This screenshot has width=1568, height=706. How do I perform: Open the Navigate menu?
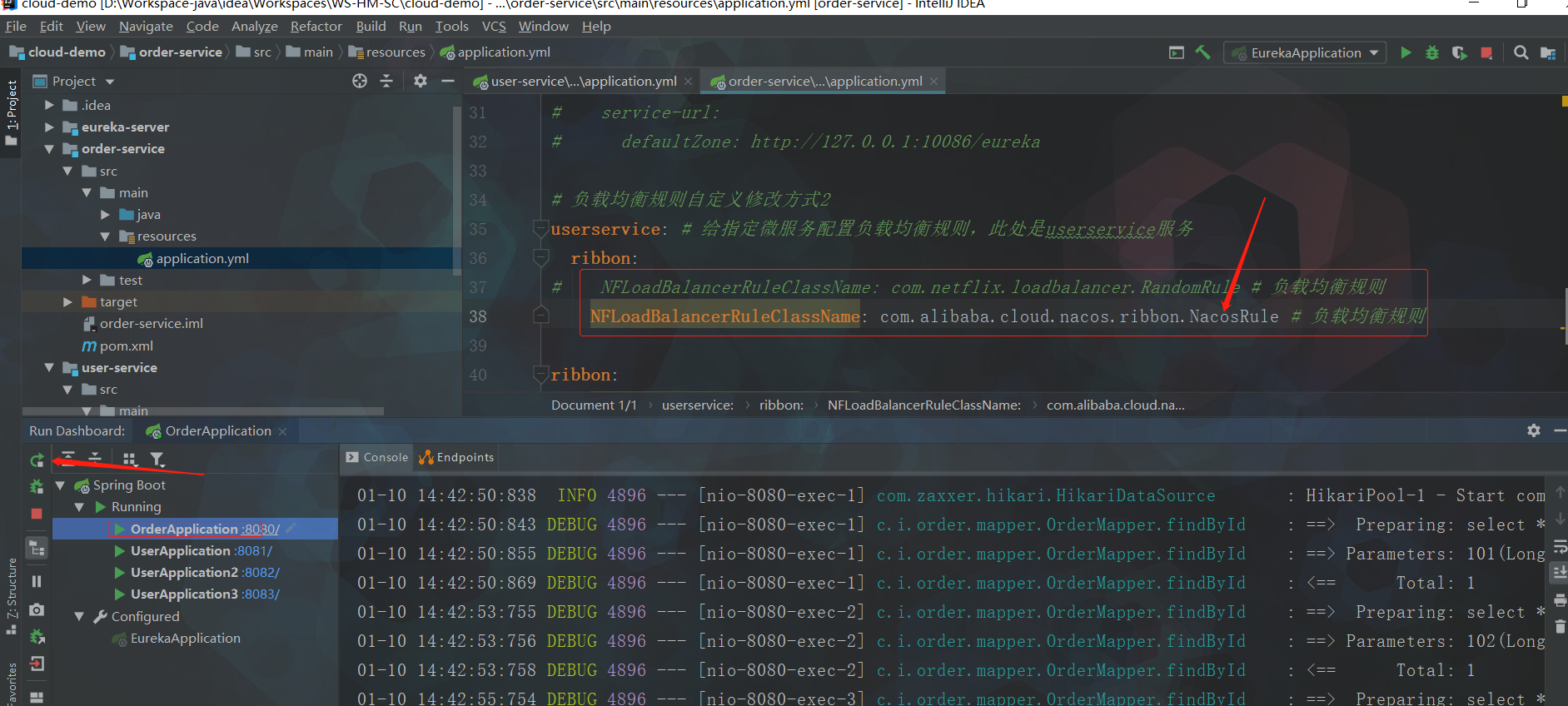pyautogui.click(x=146, y=27)
